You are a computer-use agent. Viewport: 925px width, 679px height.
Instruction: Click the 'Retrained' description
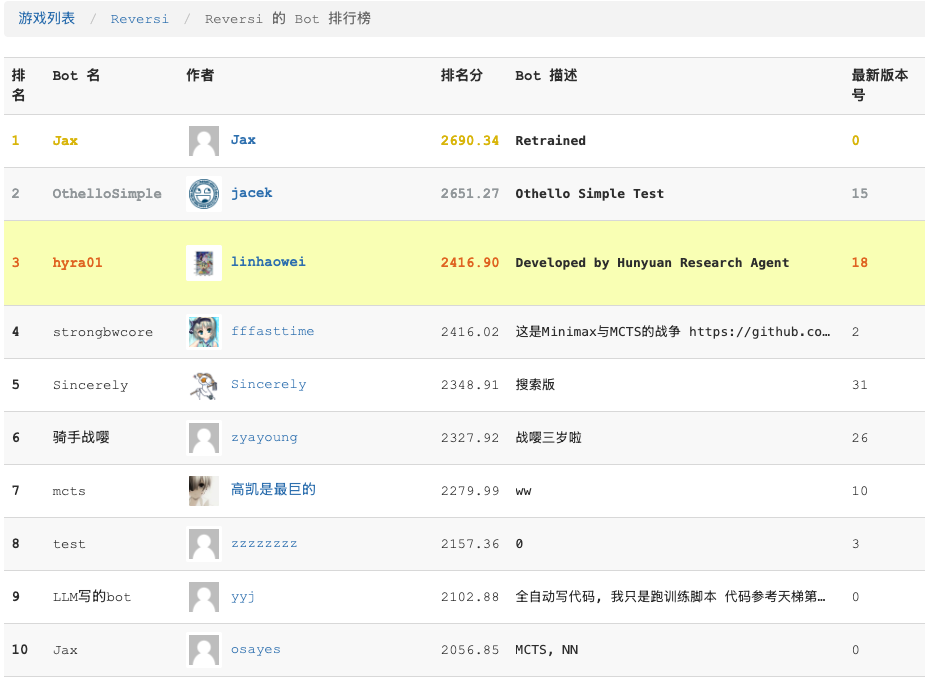point(550,140)
